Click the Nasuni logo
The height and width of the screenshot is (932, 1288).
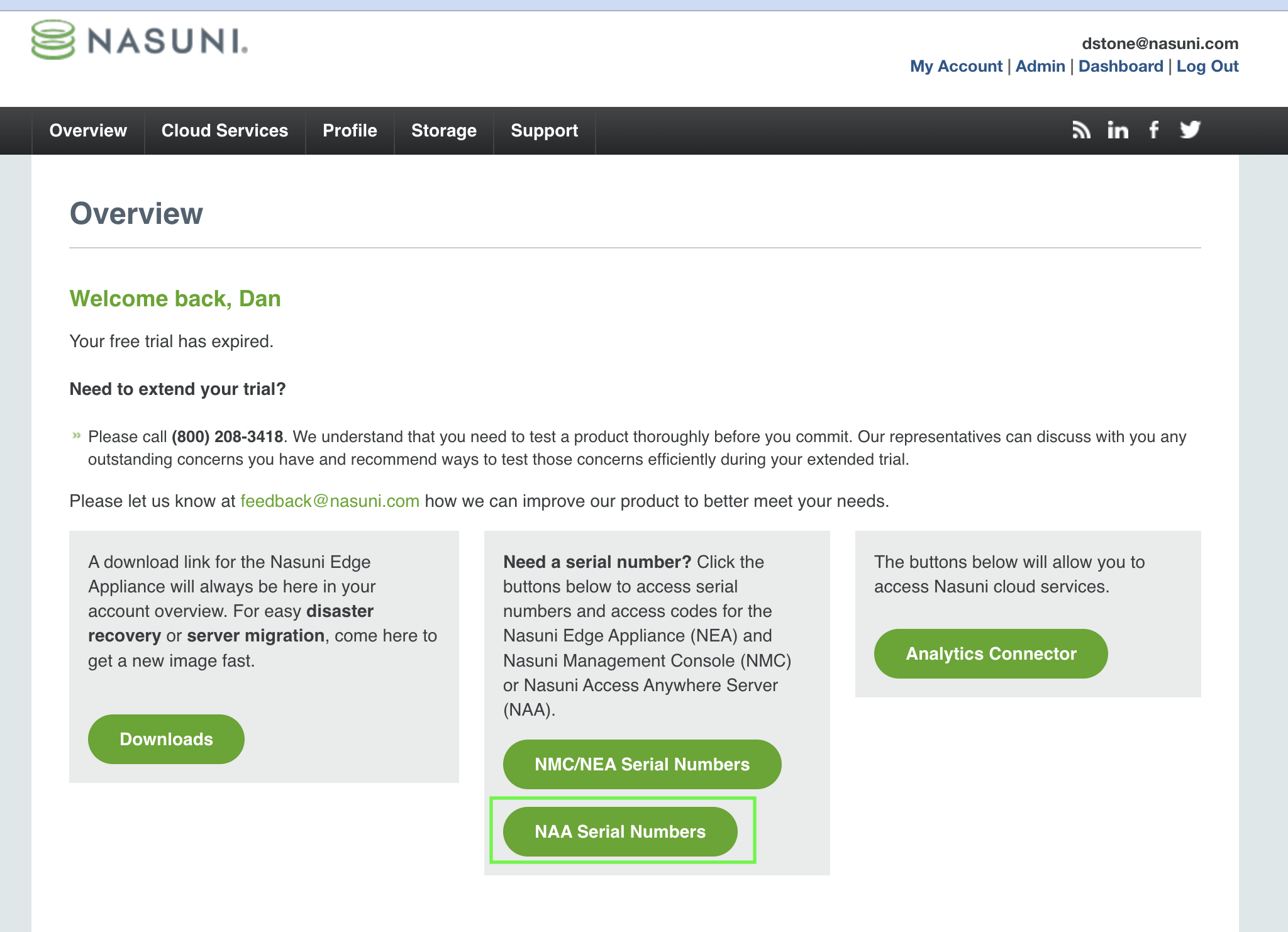[140, 40]
